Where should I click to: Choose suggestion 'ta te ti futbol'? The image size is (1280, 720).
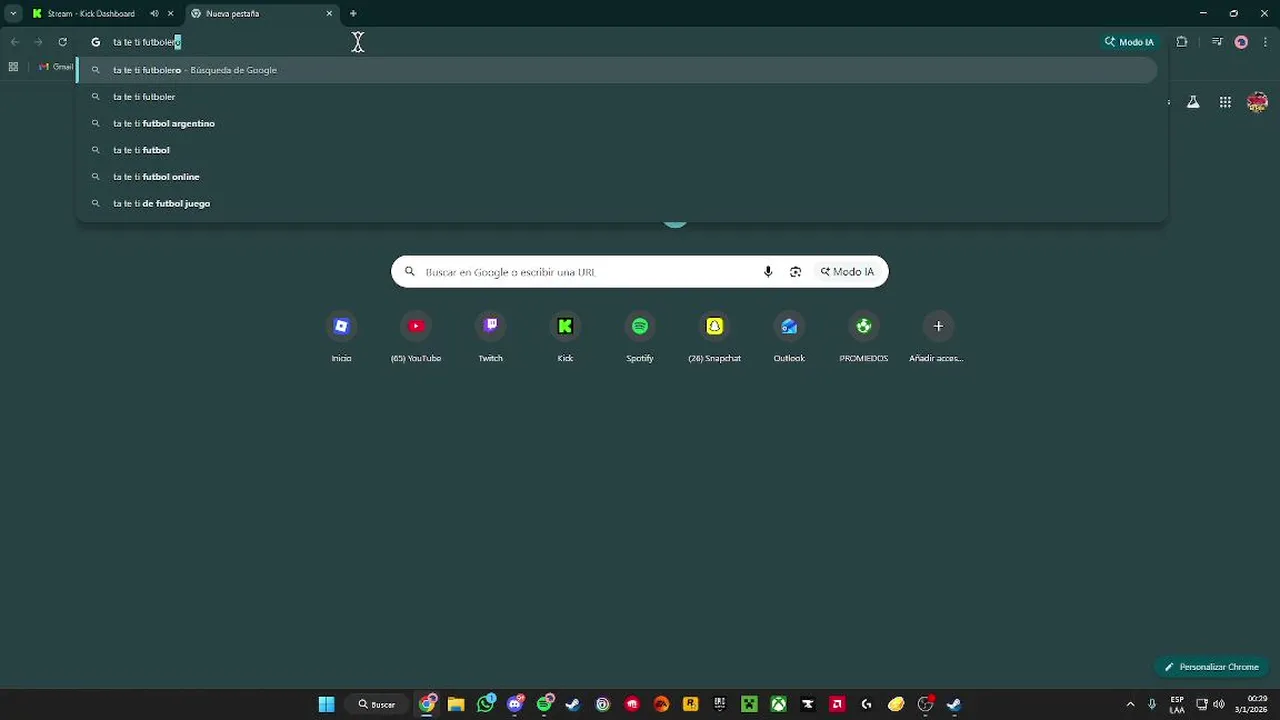click(617, 150)
